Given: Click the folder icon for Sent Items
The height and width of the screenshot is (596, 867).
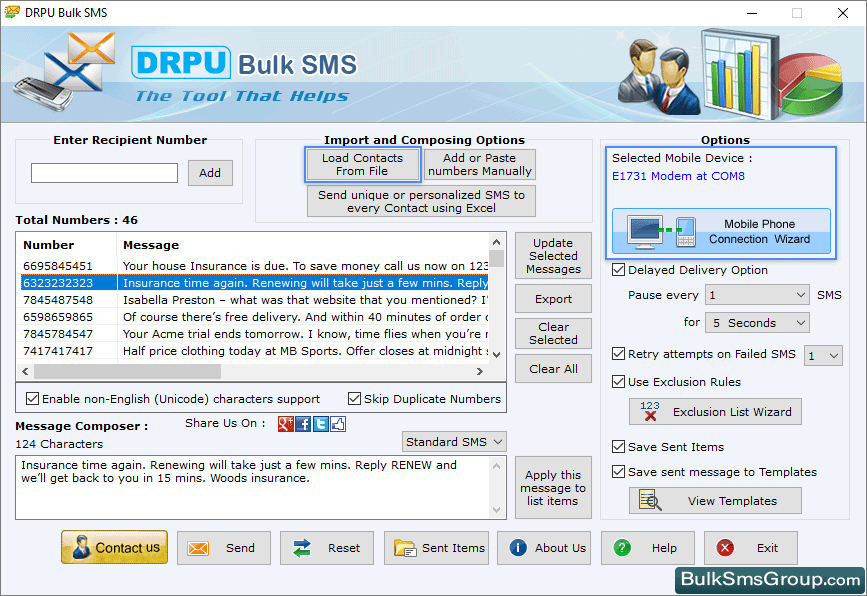Looking at the screenshot, I should coord(405,548).
